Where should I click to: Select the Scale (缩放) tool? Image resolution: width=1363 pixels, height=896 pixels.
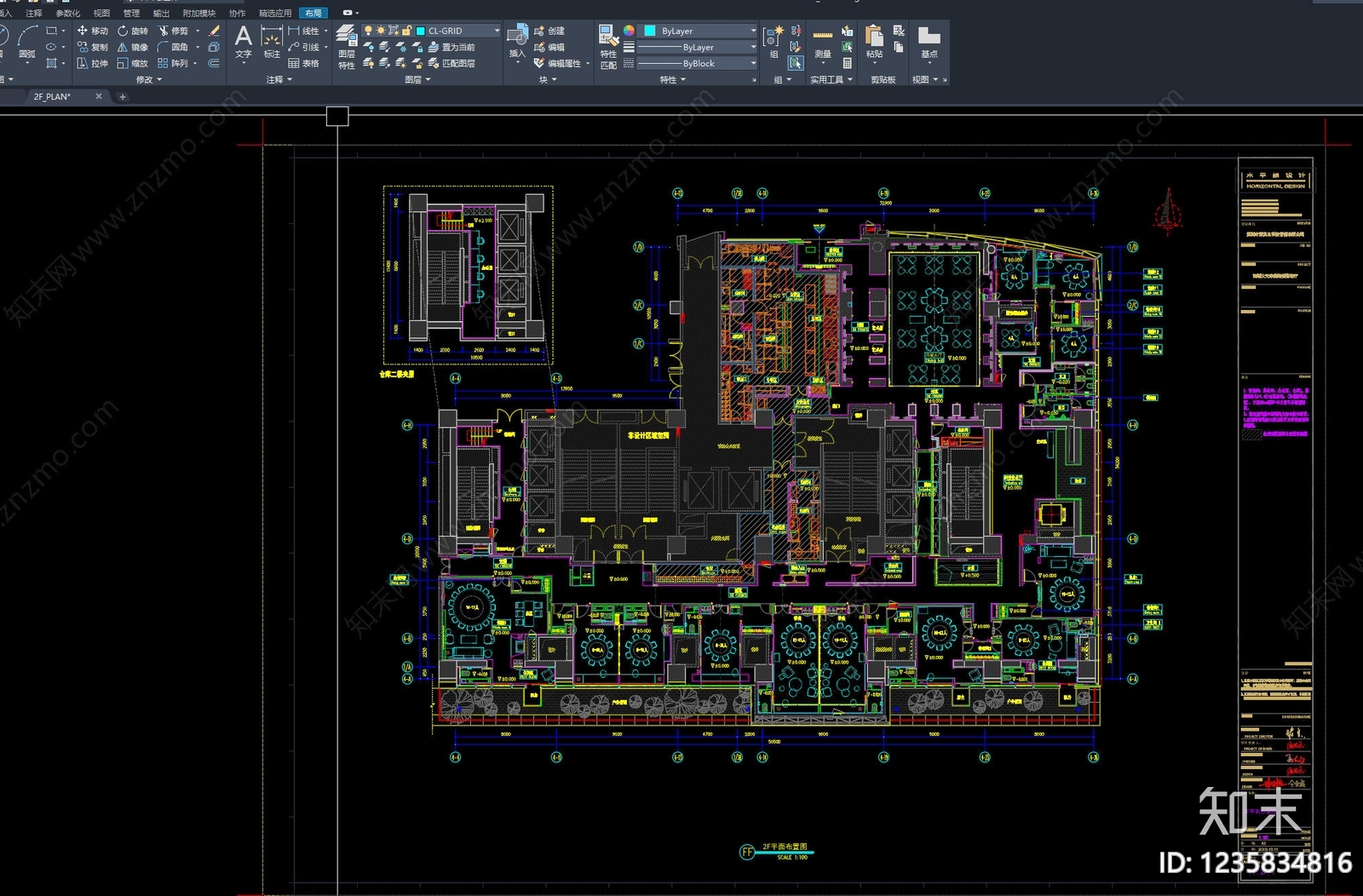[133, 63]
